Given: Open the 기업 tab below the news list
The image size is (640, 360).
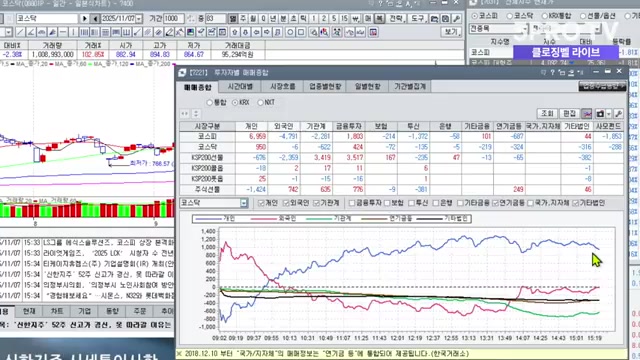Looking at the screenshot, I should point(84,311).
